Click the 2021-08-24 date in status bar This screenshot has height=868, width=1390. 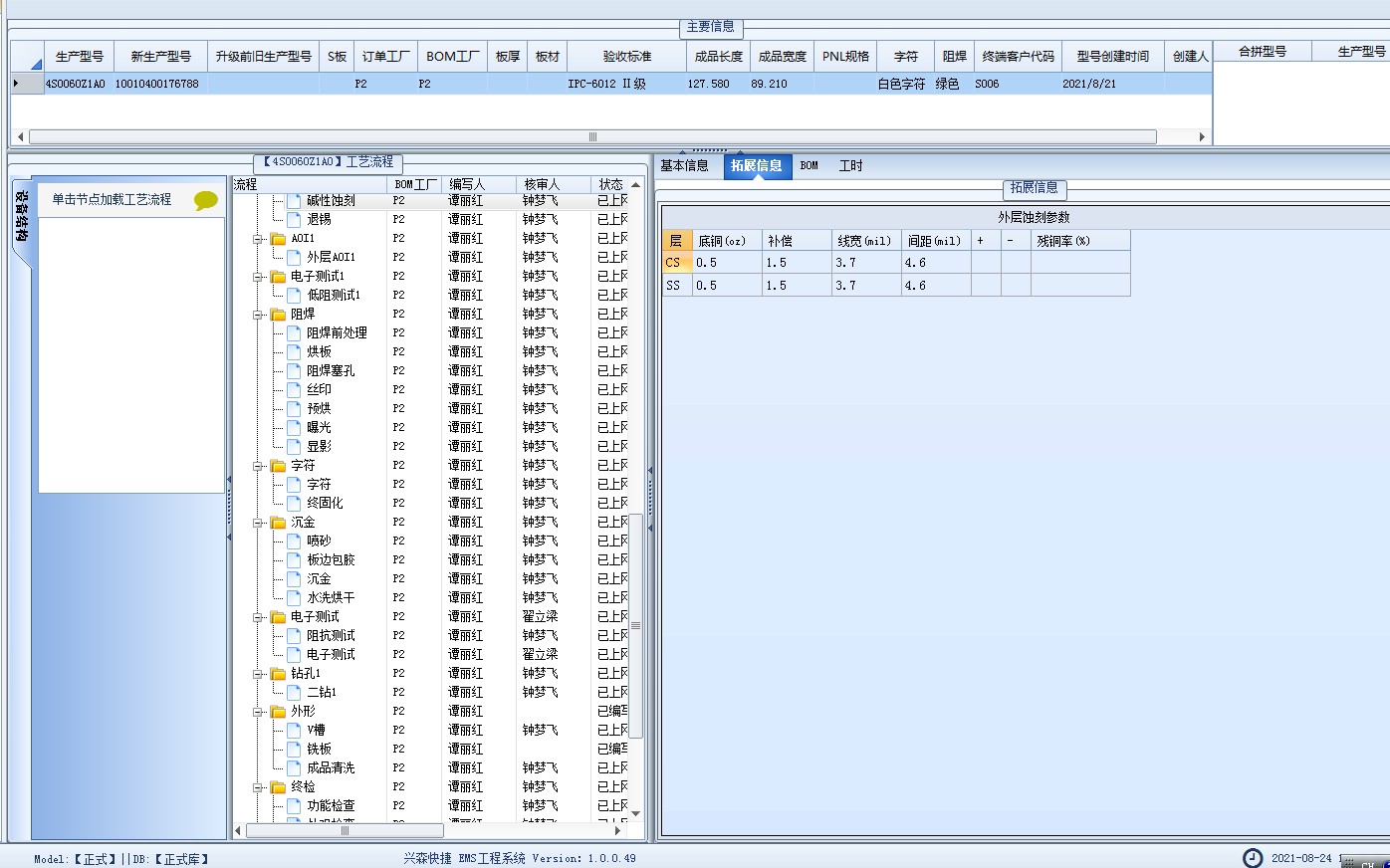coord(1301,858)
